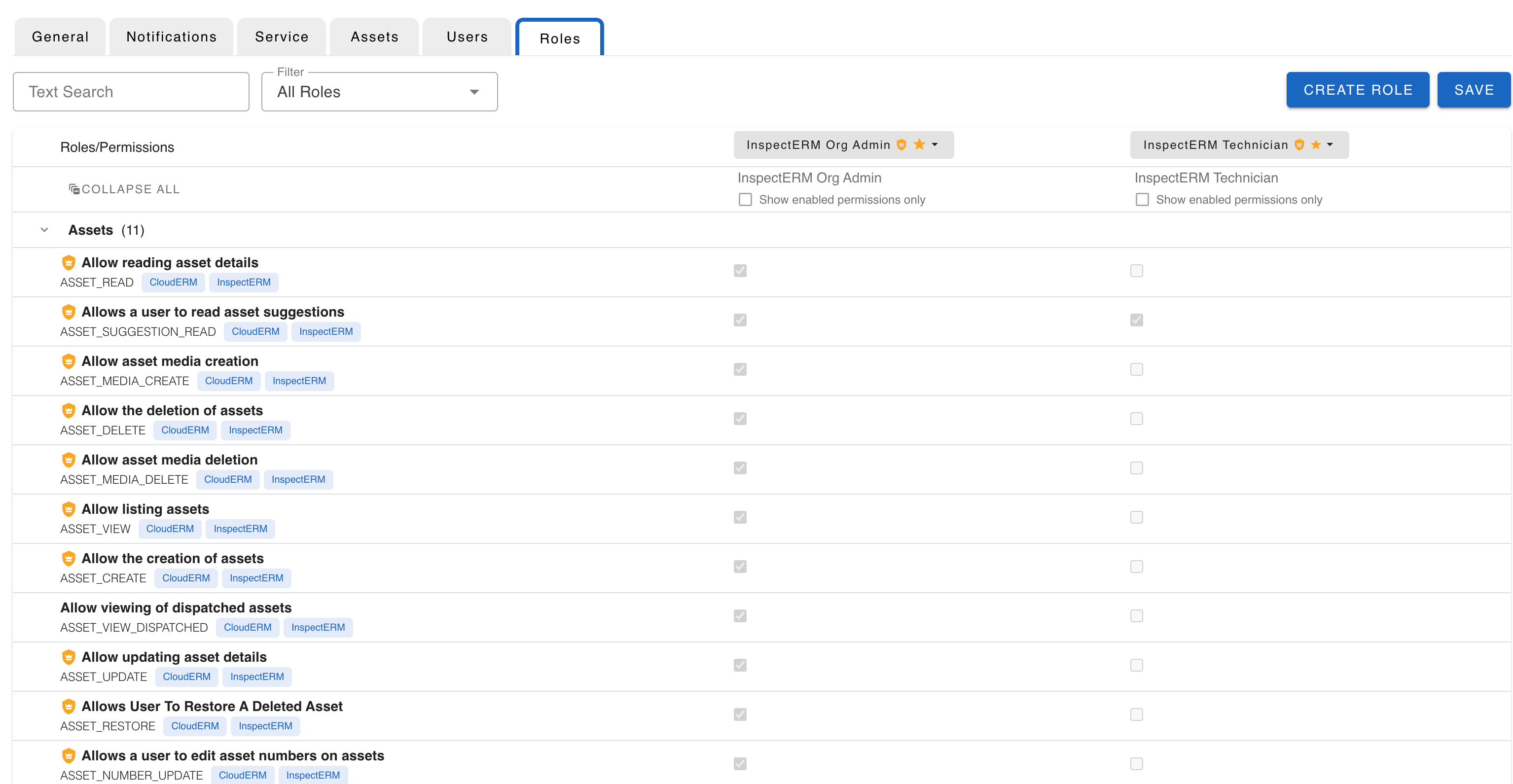Open the Users tab
The image size is (1513, 784).
point(467,37)
